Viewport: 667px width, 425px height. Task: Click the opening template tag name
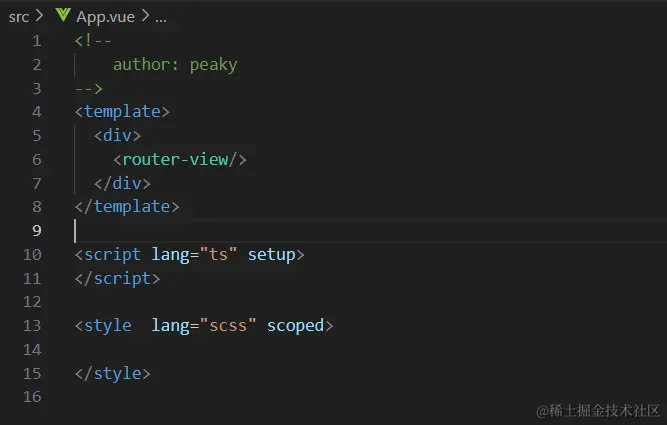[122, 112]
